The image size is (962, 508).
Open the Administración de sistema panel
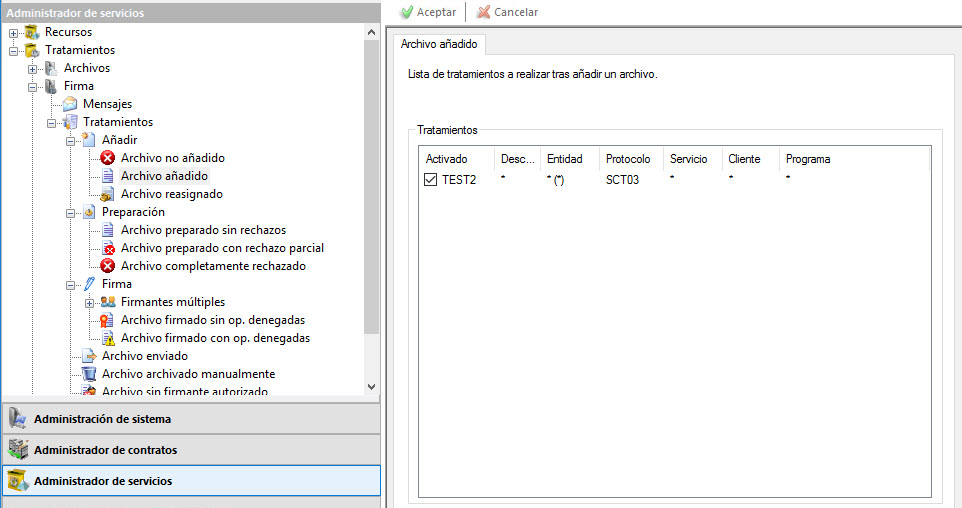pos(190,419)
